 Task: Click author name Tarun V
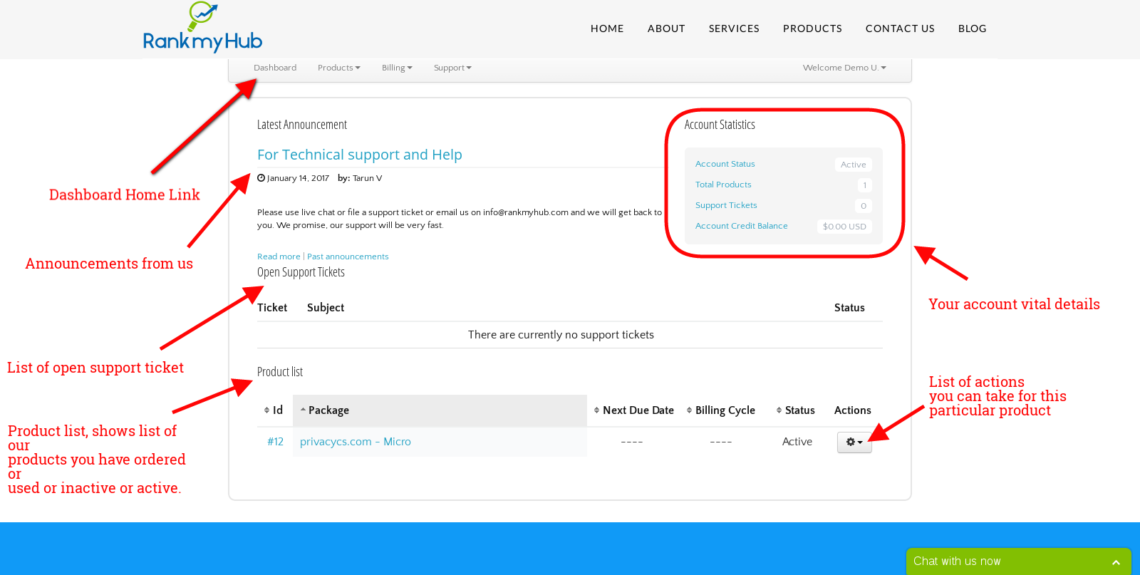coord(367,178)
